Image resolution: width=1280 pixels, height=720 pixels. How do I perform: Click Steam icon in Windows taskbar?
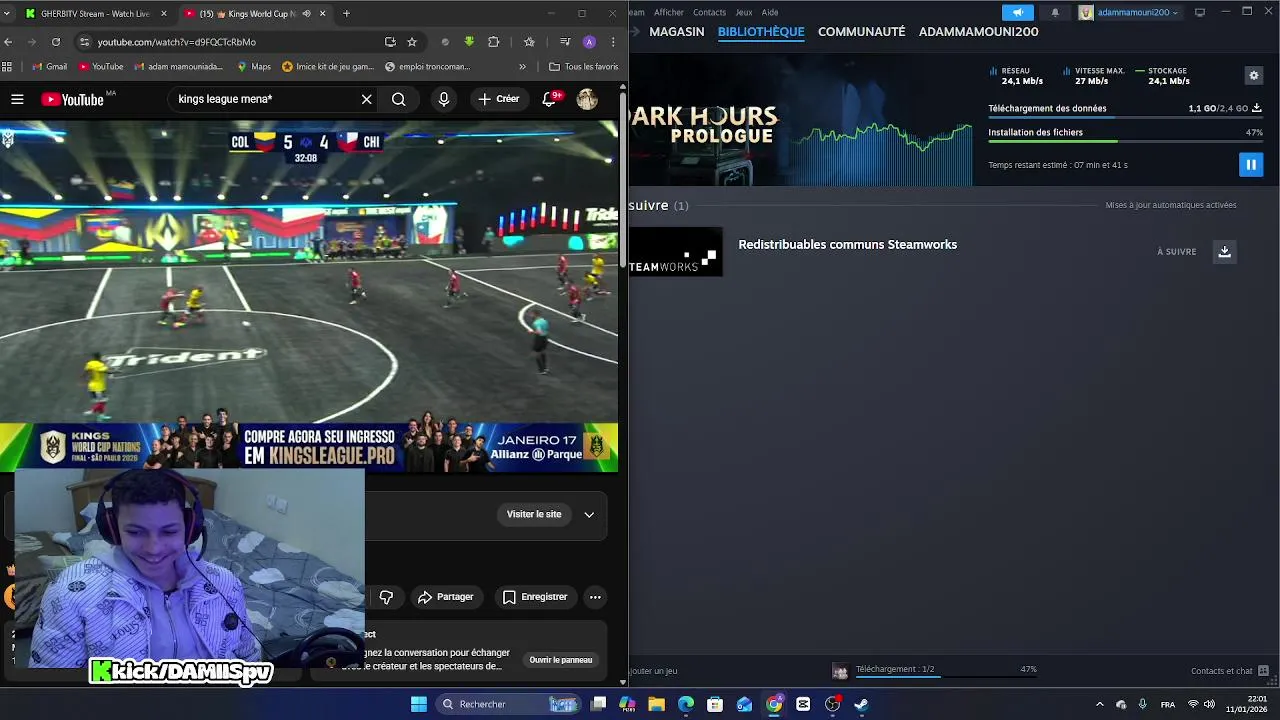pyautogui.click(x=861, y=704)
